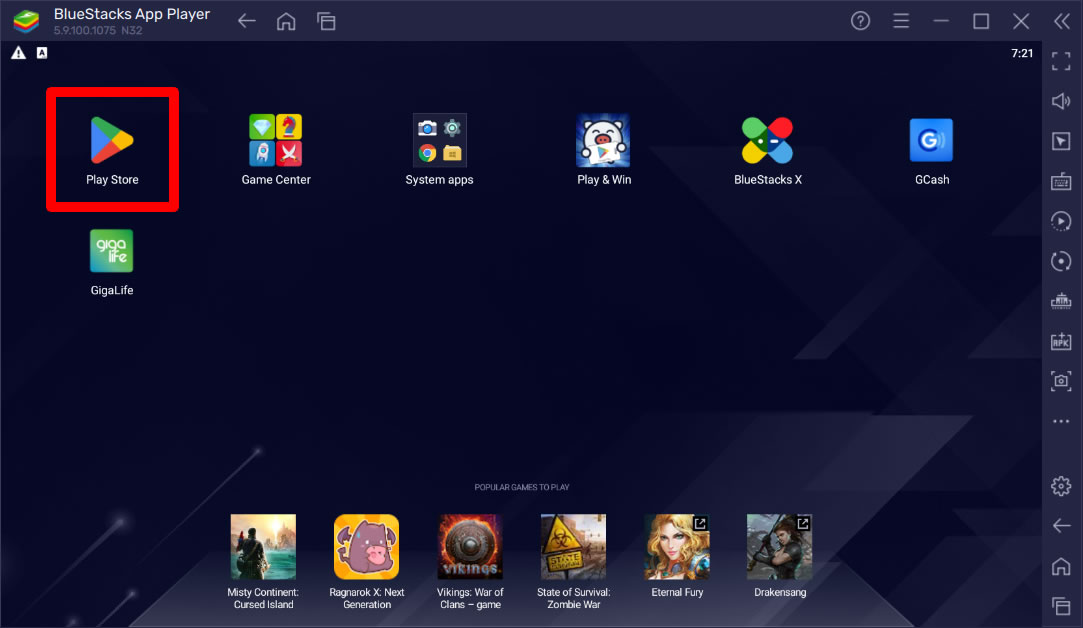This screenshot has height=628, width=1083.
Task: Click the 'POPULAR GAMES TO PLAY' label
Action: (521, 487)
